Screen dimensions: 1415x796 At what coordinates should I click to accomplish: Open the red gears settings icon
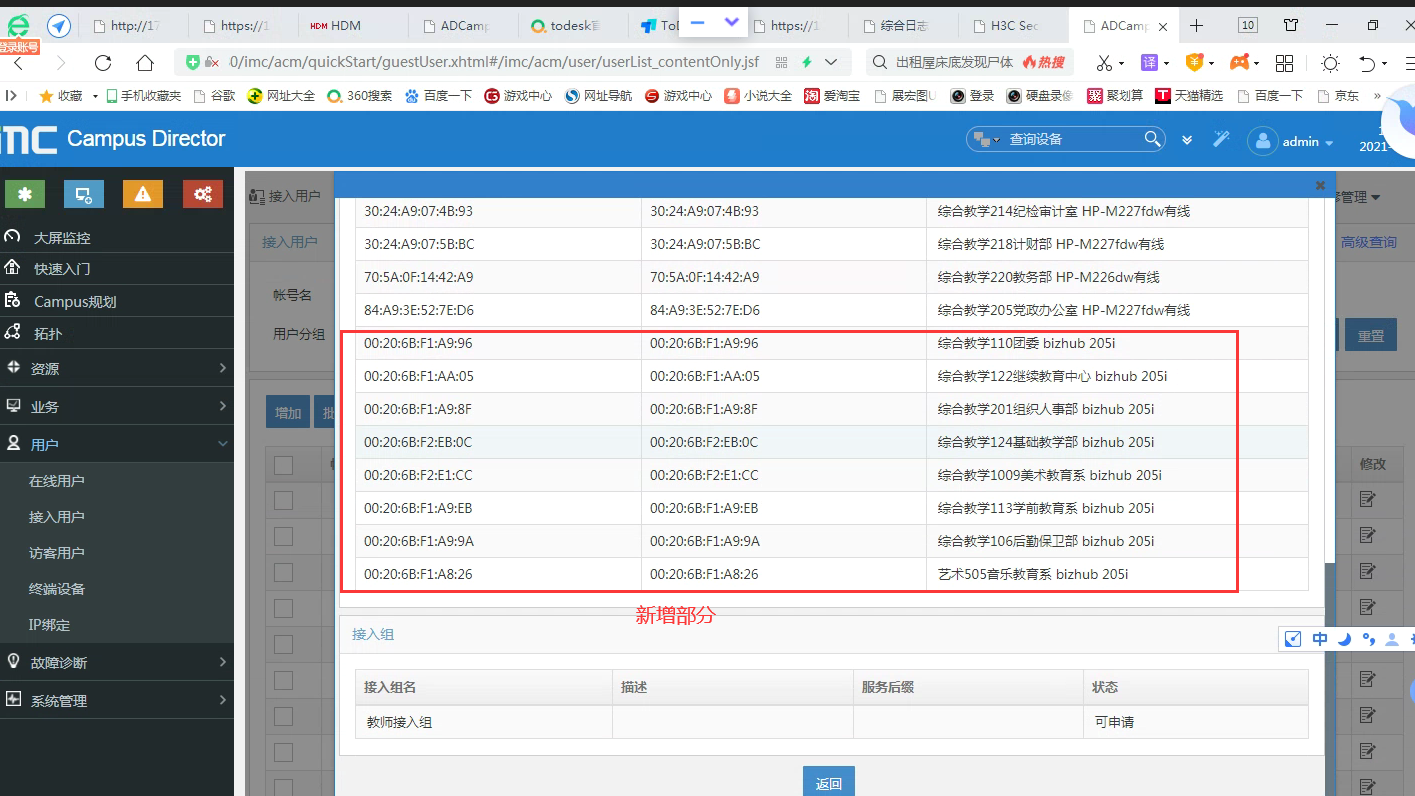point(203,194)
